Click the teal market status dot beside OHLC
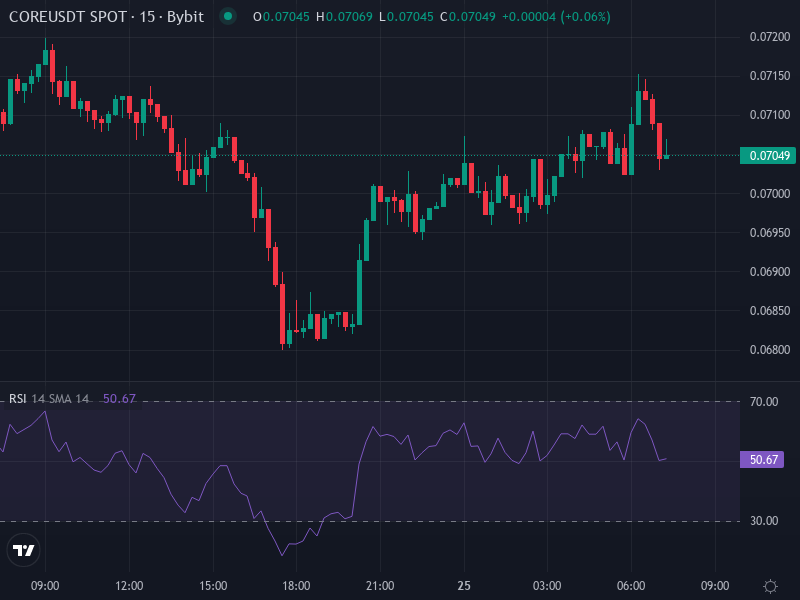This screenshot has width=800, height=600. pyautogui.click(x=228, y=17)
